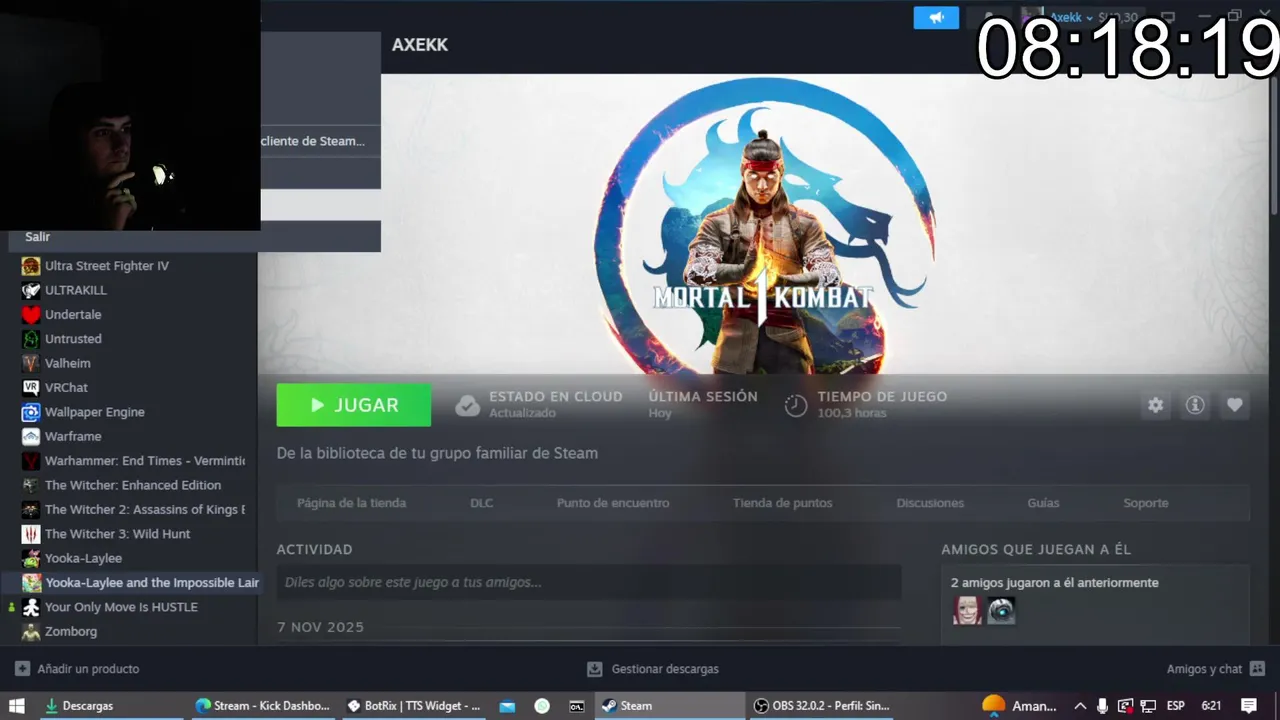1280x720 pixels.
Task: Click activity message input field
Action: coord(589,582)
